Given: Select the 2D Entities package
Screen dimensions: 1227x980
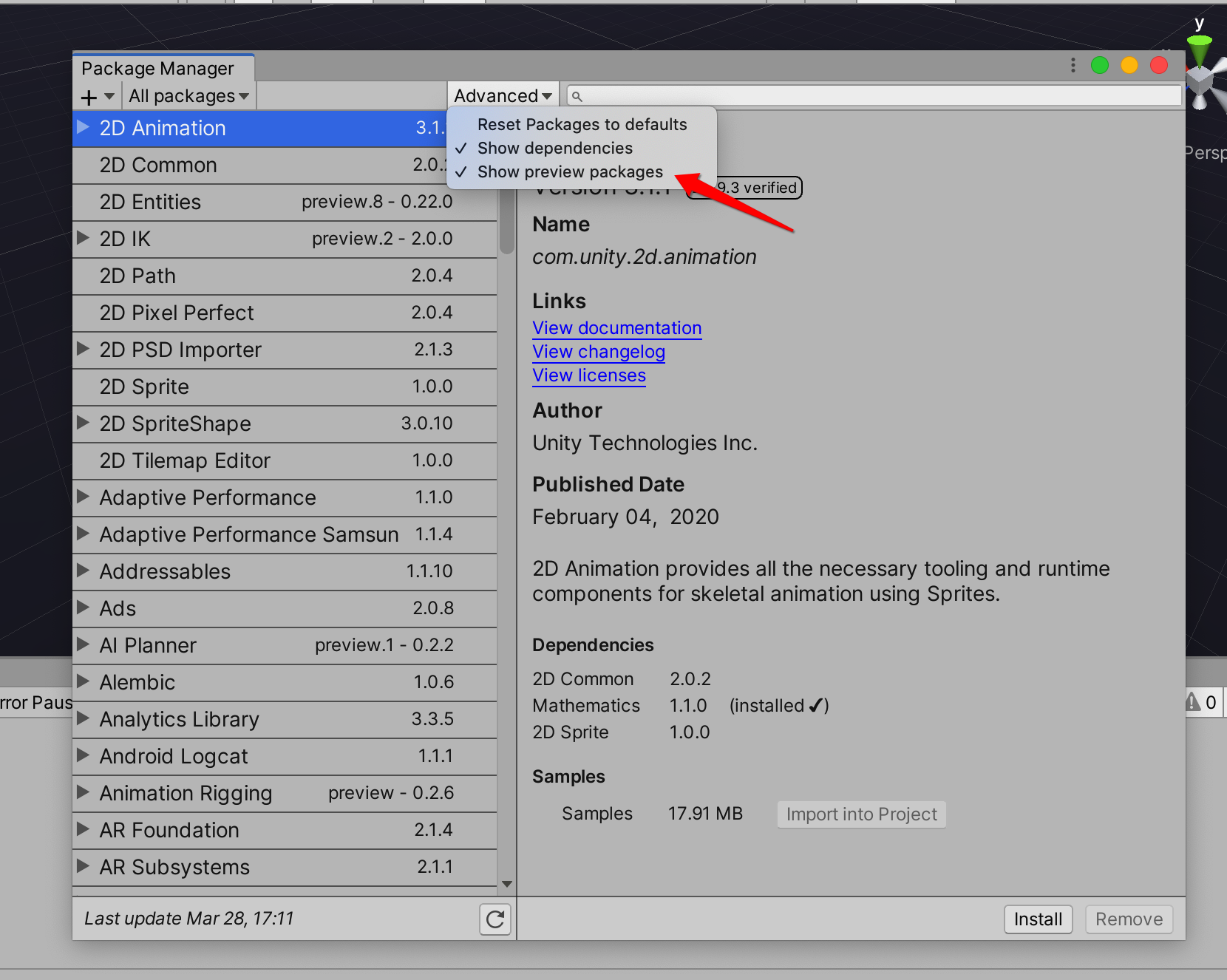Looking at the screenshot, I should coord(285,203).
